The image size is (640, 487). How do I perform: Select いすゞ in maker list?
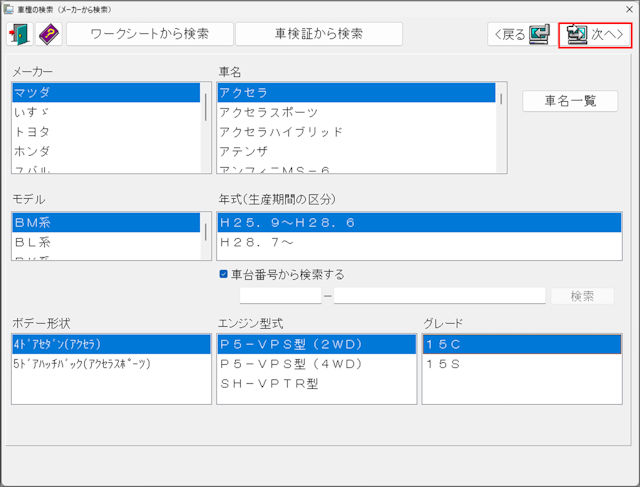(x=106, y=112)
